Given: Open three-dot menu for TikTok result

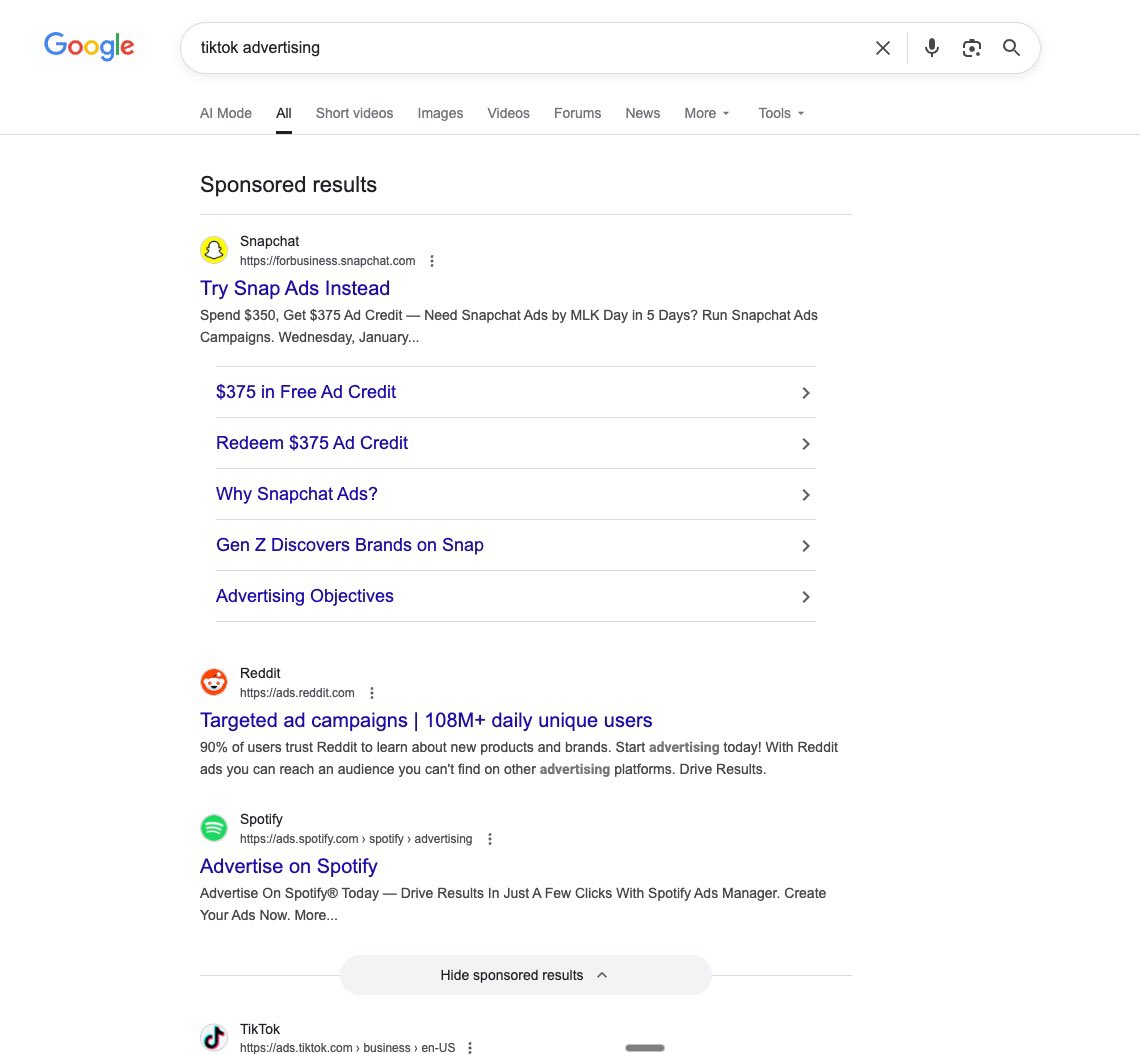Looking at the screenshot, I should 470,1047.
